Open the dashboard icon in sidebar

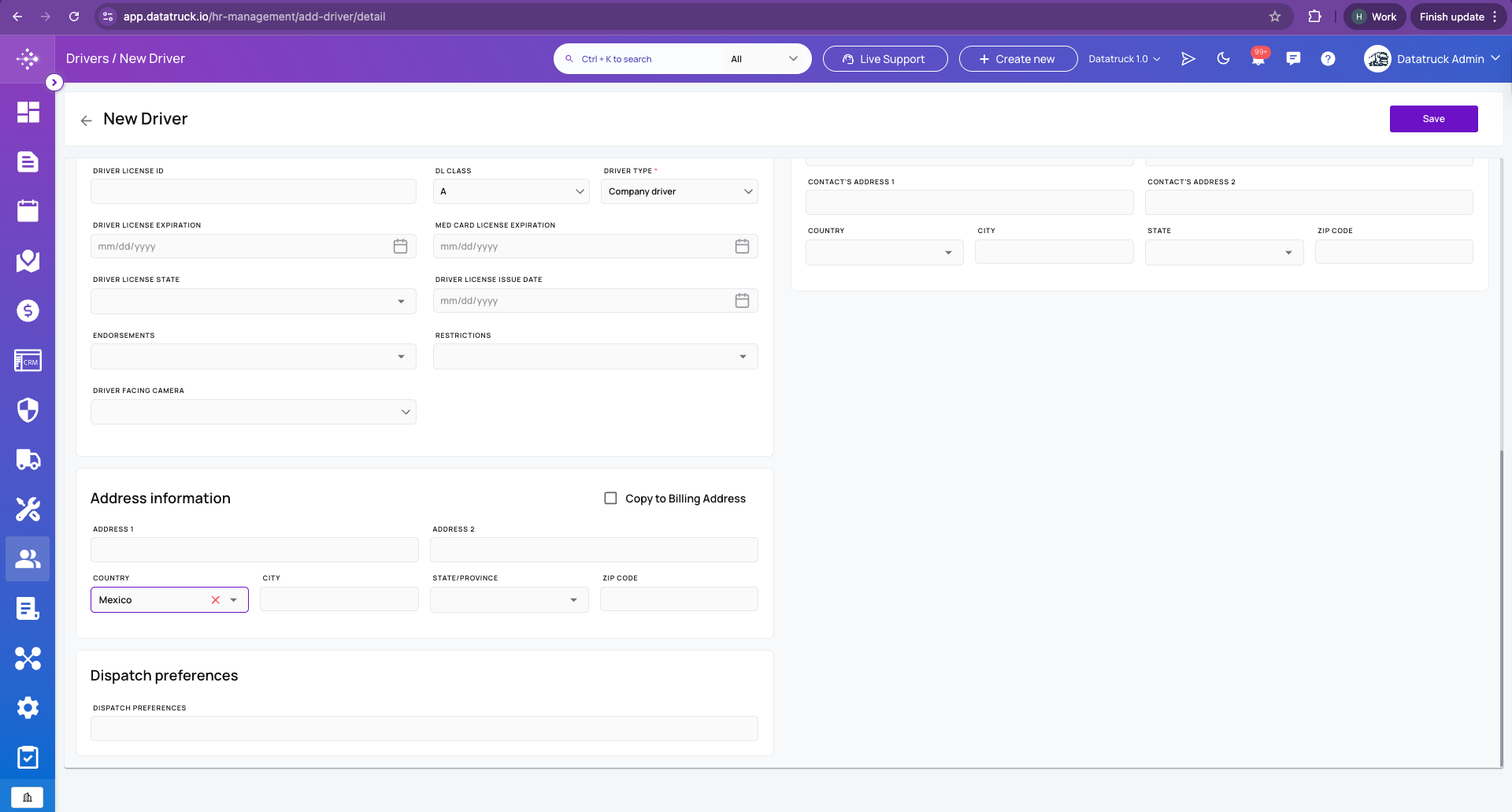[28, 112]
